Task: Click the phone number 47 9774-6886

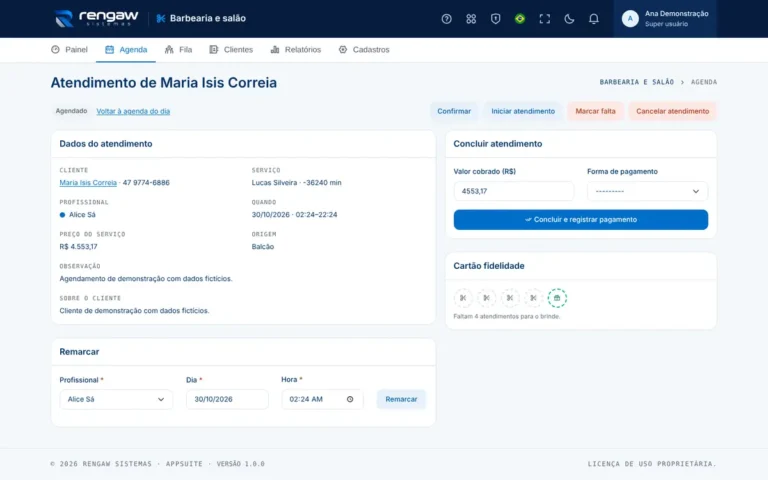Action: click(x=146, y=183)
